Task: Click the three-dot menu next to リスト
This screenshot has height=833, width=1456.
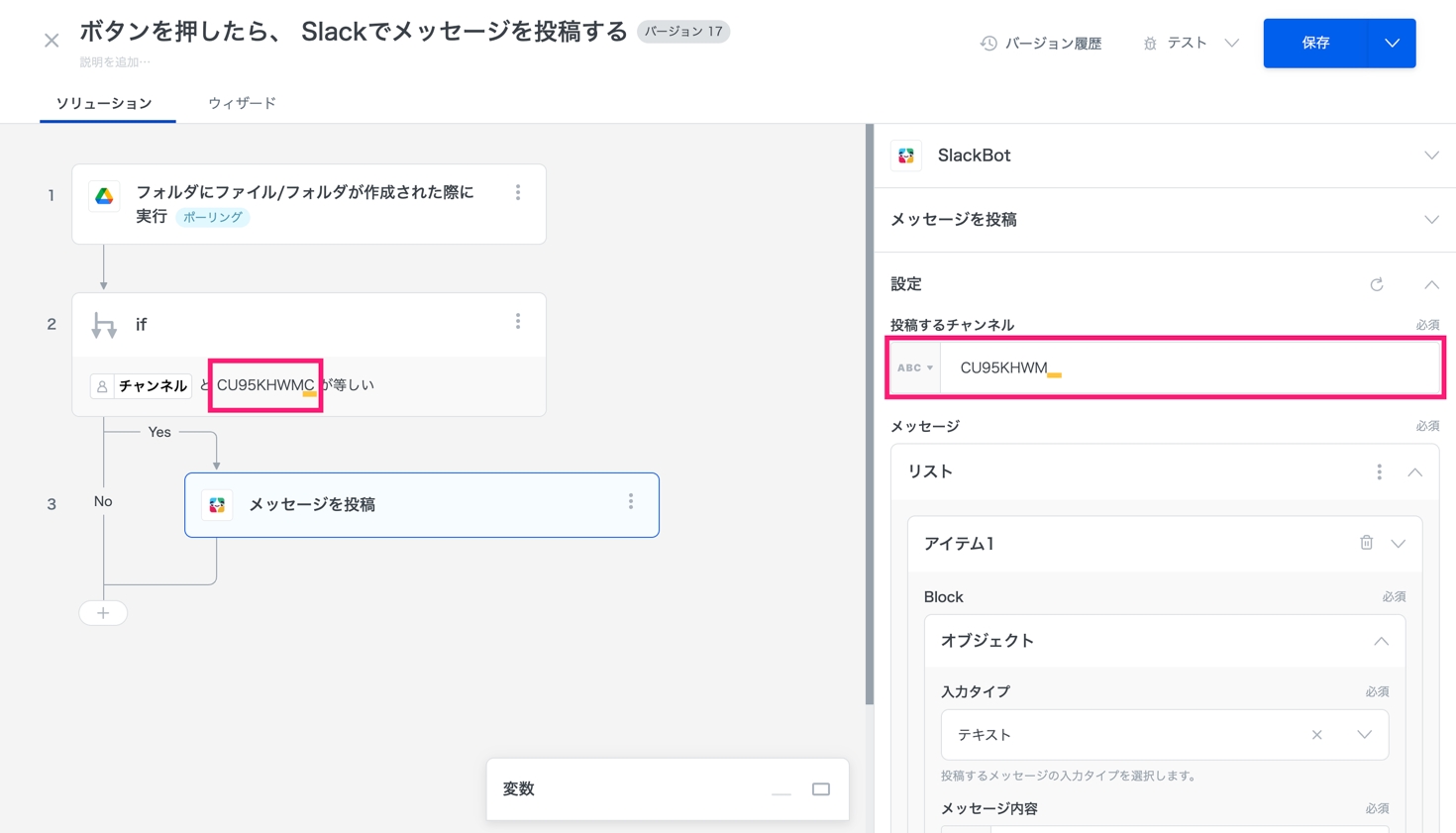Action: pos(1379,472)
